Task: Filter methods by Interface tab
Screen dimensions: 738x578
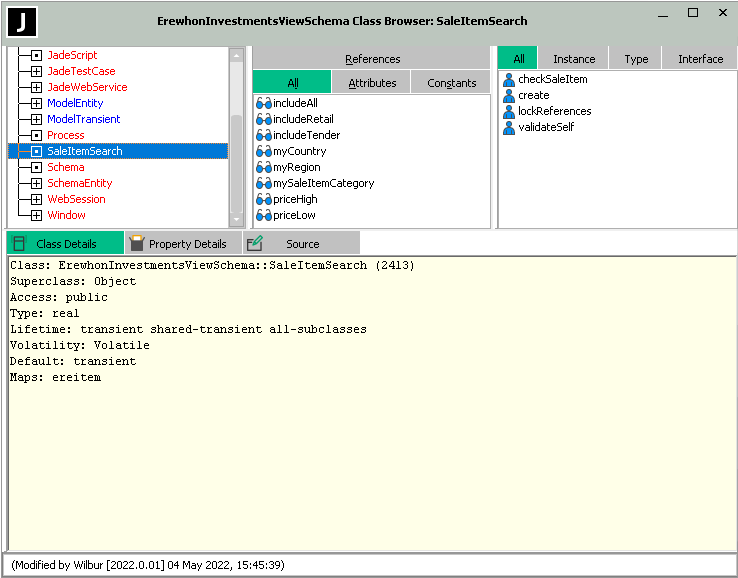Action: point(700,59)
